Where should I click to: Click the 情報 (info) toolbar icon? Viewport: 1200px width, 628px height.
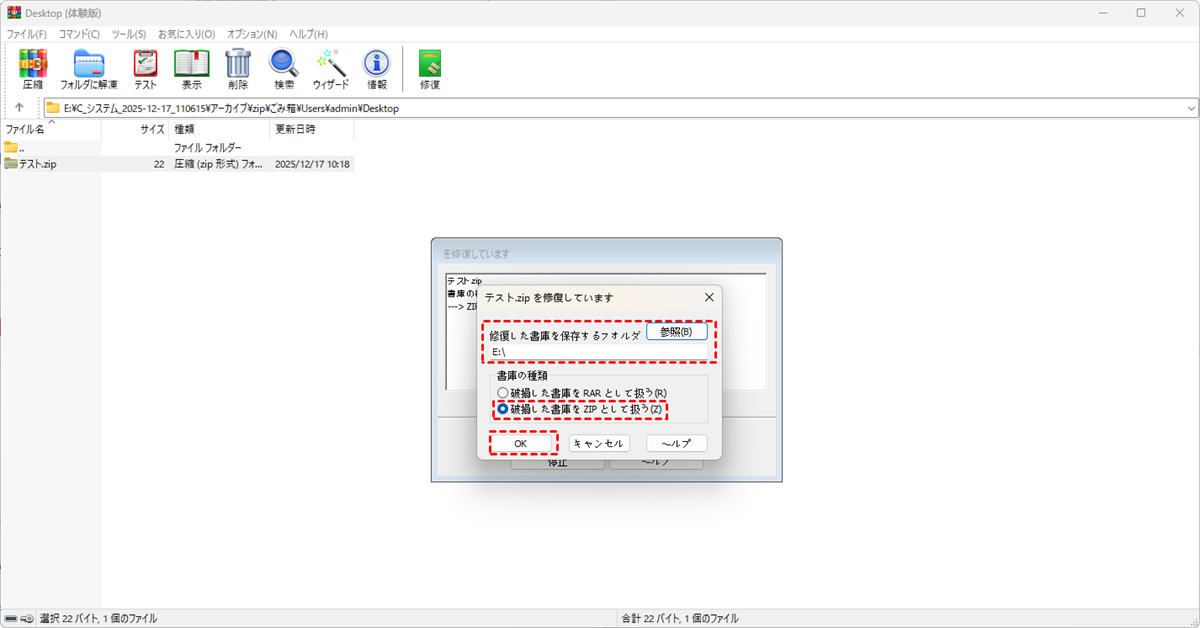click(376, 68)
